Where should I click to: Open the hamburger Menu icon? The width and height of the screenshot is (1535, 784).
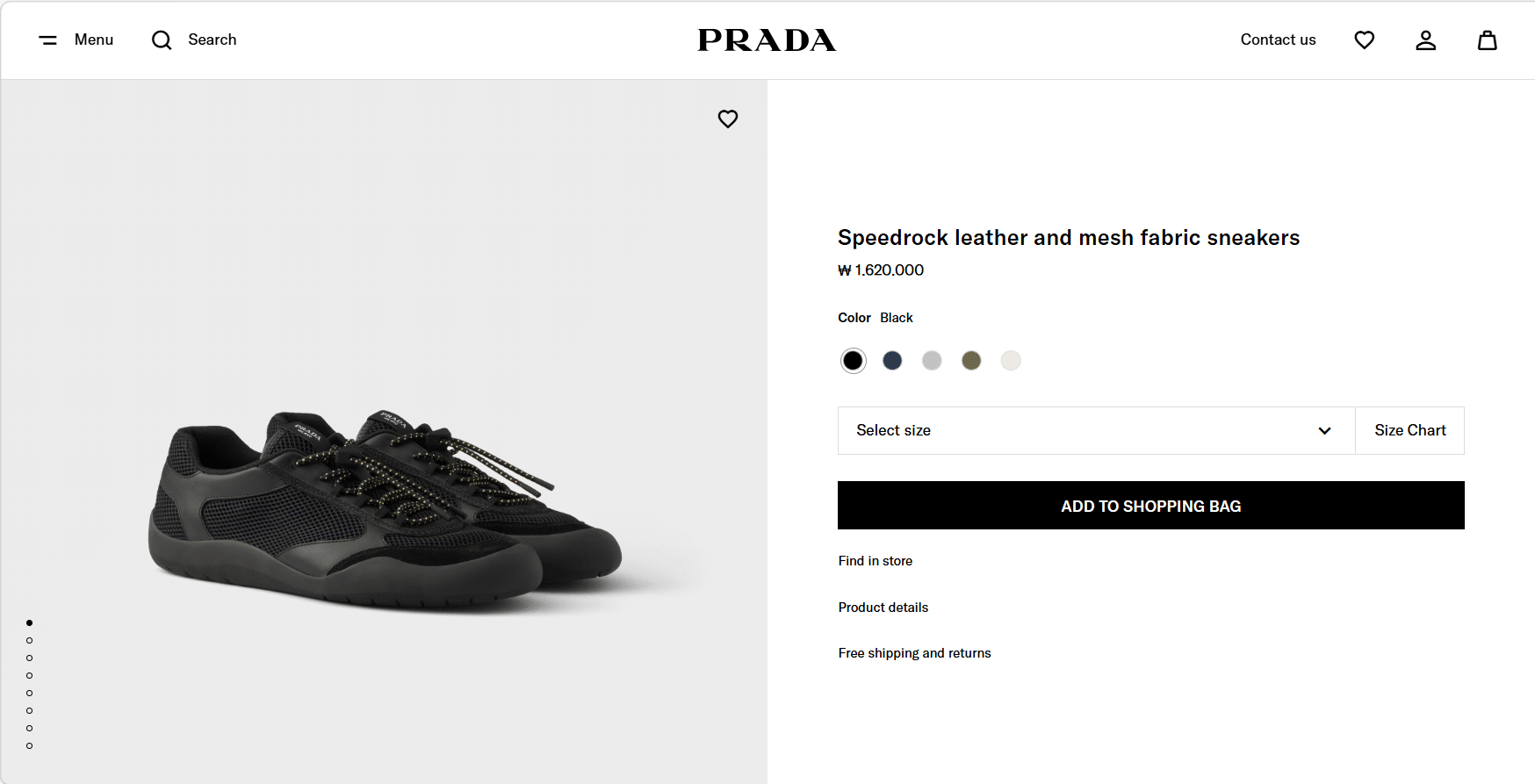(x=48, y=40)
